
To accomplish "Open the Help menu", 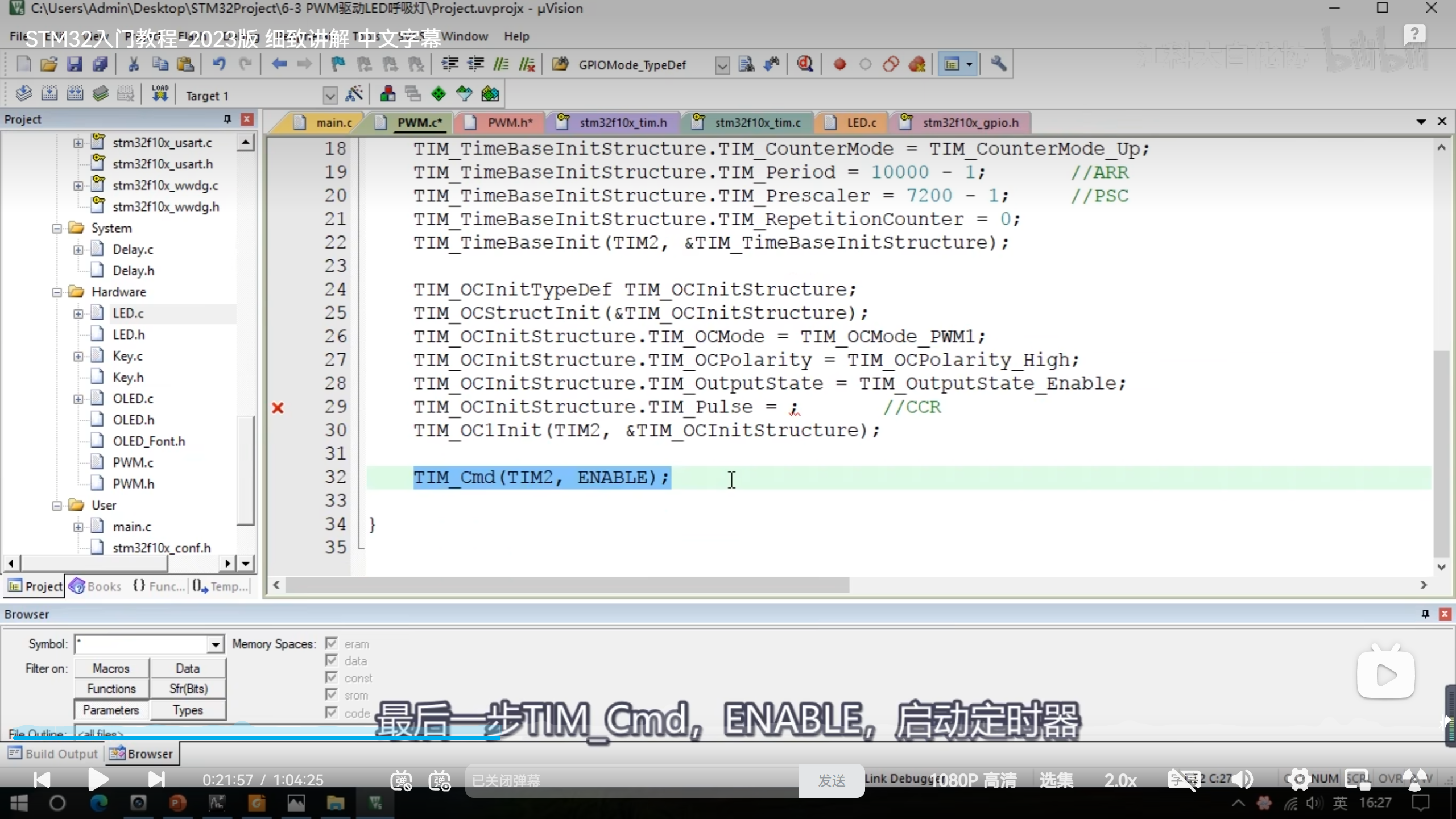I will point(516,36).
